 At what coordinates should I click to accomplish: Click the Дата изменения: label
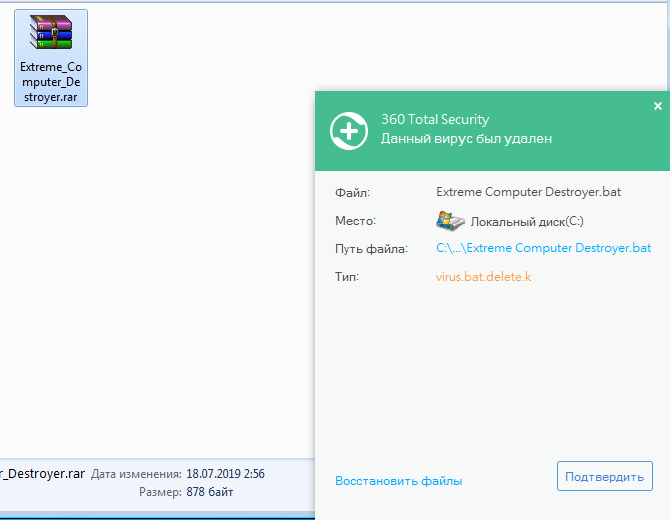point(136,474)
